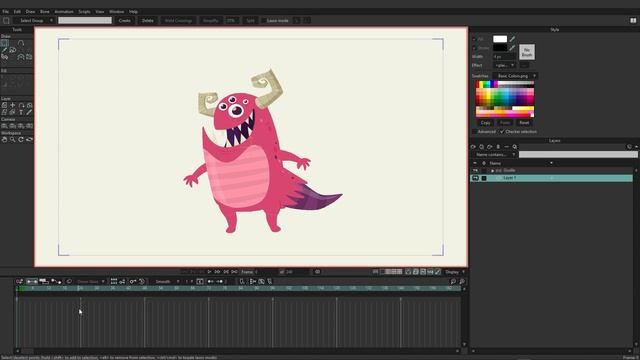The height and width of the screenshot is (360, 640).
Task: Select the Track Camera tool
Action: [4, 126]
